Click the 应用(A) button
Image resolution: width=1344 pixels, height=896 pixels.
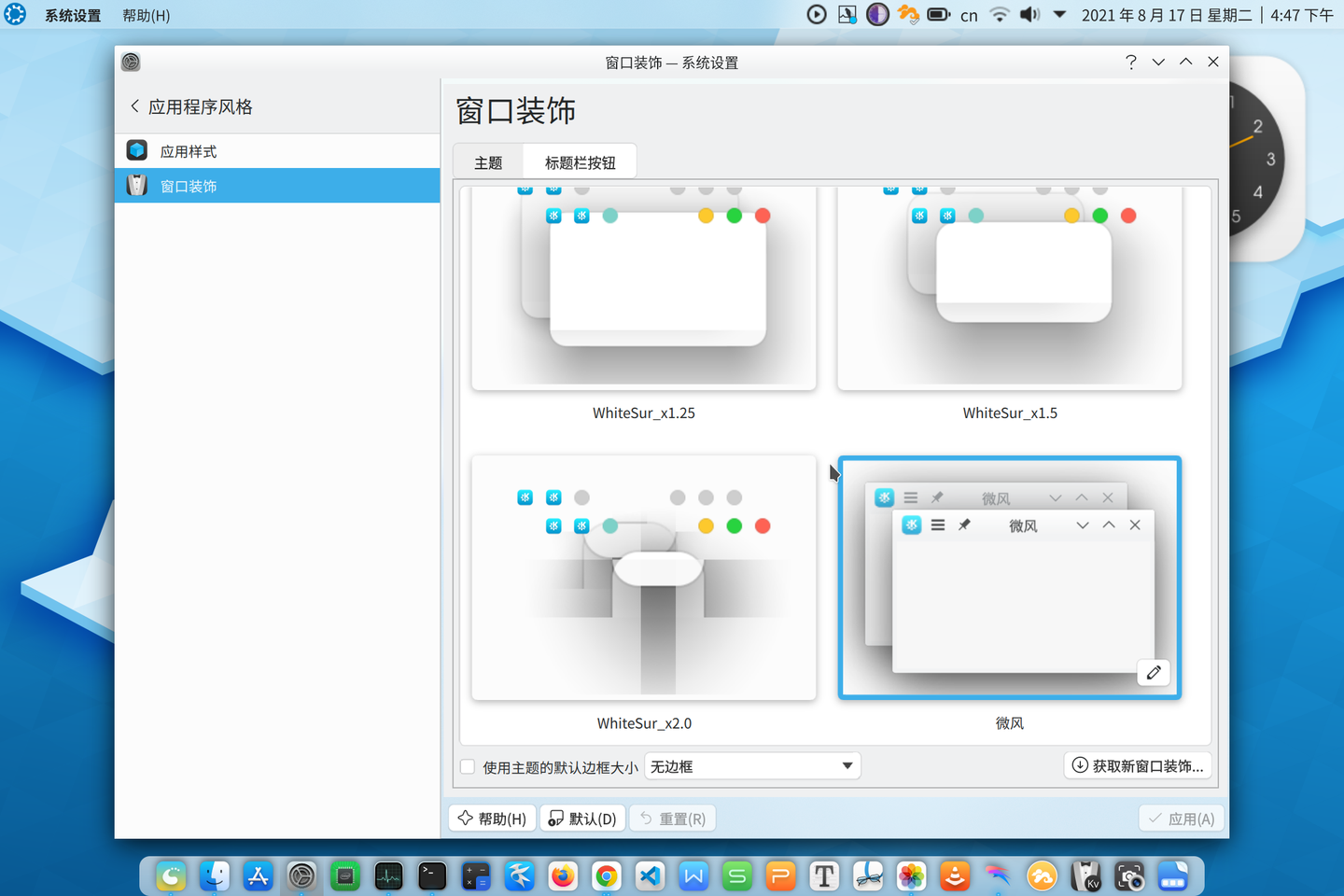1182,819
